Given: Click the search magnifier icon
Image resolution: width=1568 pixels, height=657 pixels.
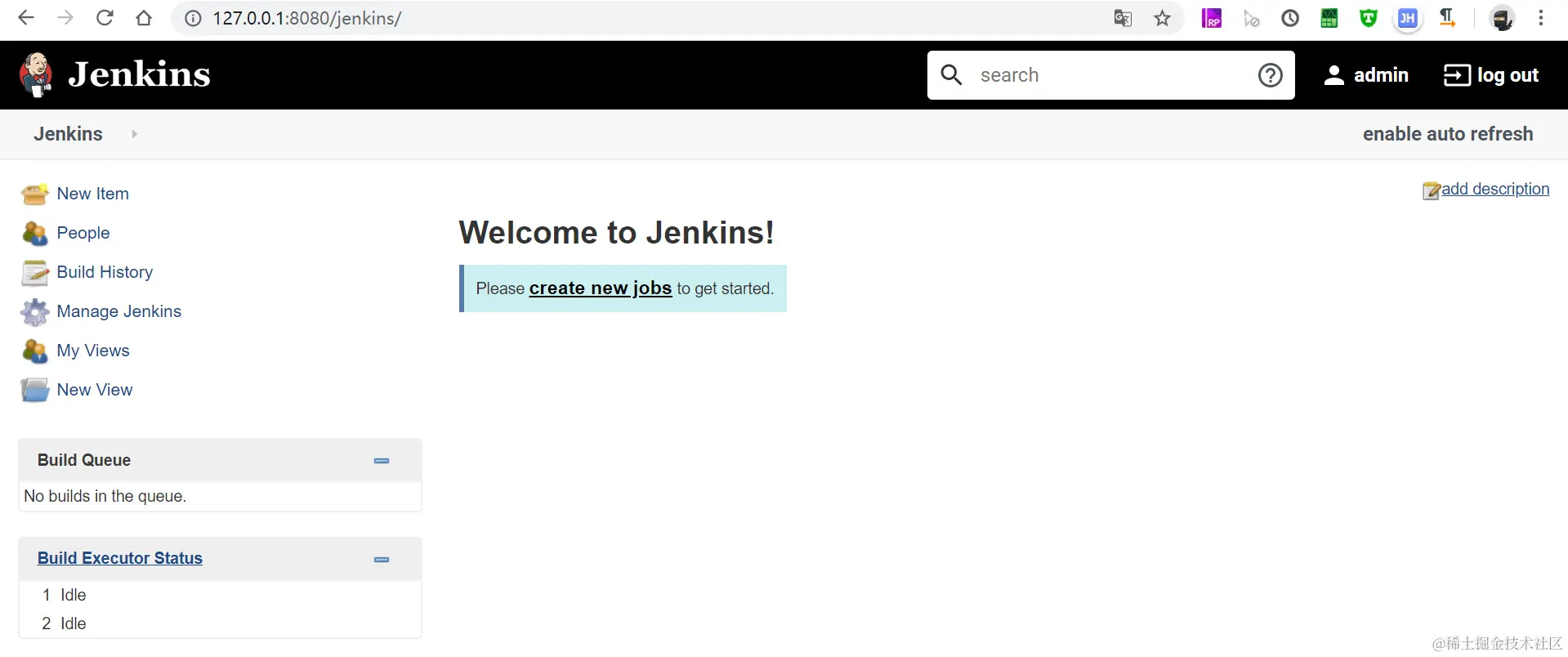Looking at the screenshot, I should pos(951,75).
